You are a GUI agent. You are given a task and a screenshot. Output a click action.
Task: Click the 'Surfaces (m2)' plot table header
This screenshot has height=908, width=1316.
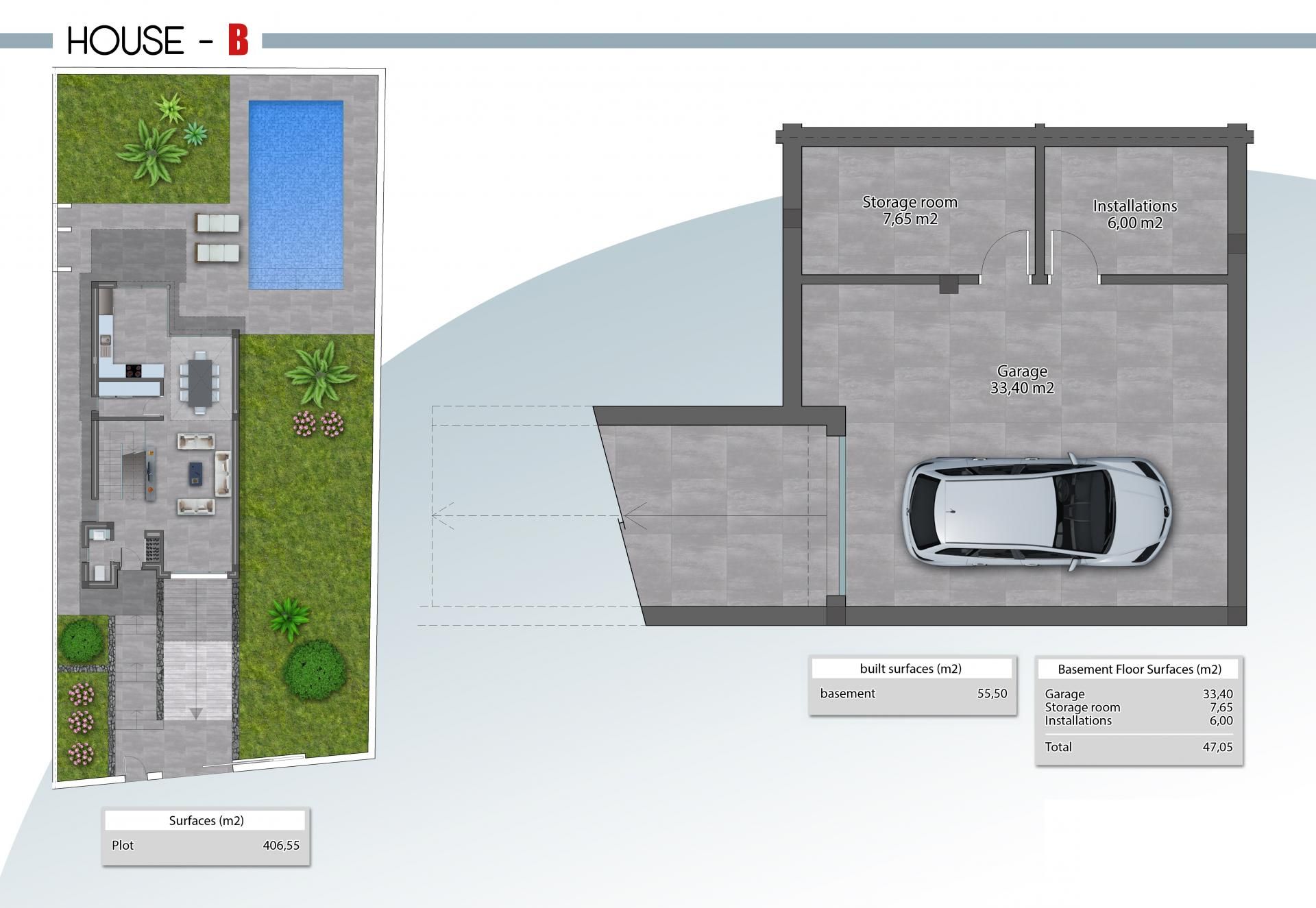coord(206,821)
